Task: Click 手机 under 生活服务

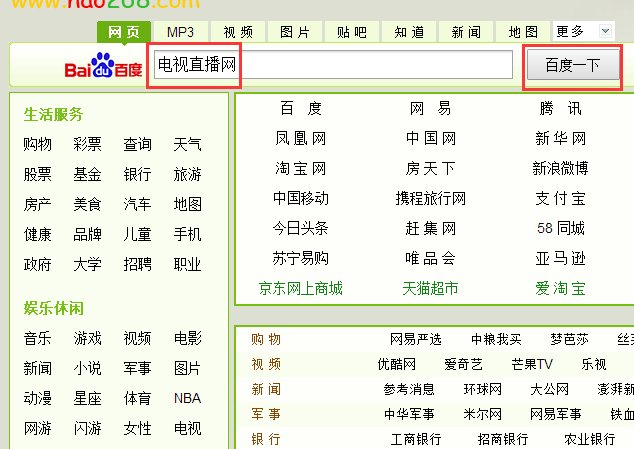Action: 187,234
